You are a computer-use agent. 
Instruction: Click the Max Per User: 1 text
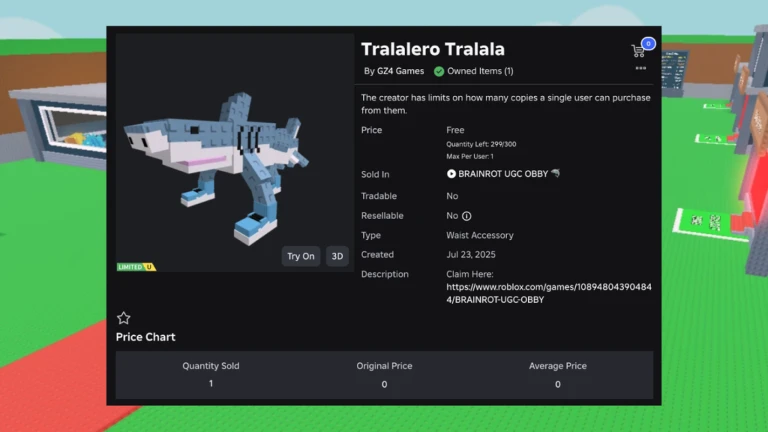tap(470, 156)
